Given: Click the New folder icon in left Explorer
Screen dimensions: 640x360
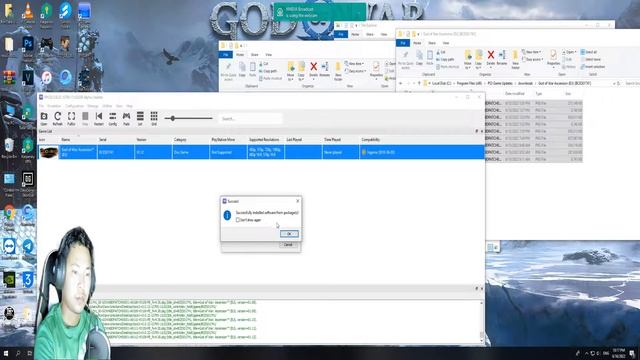Looking at the screenshot, I should pyautogui.click(x=338, y=71).
